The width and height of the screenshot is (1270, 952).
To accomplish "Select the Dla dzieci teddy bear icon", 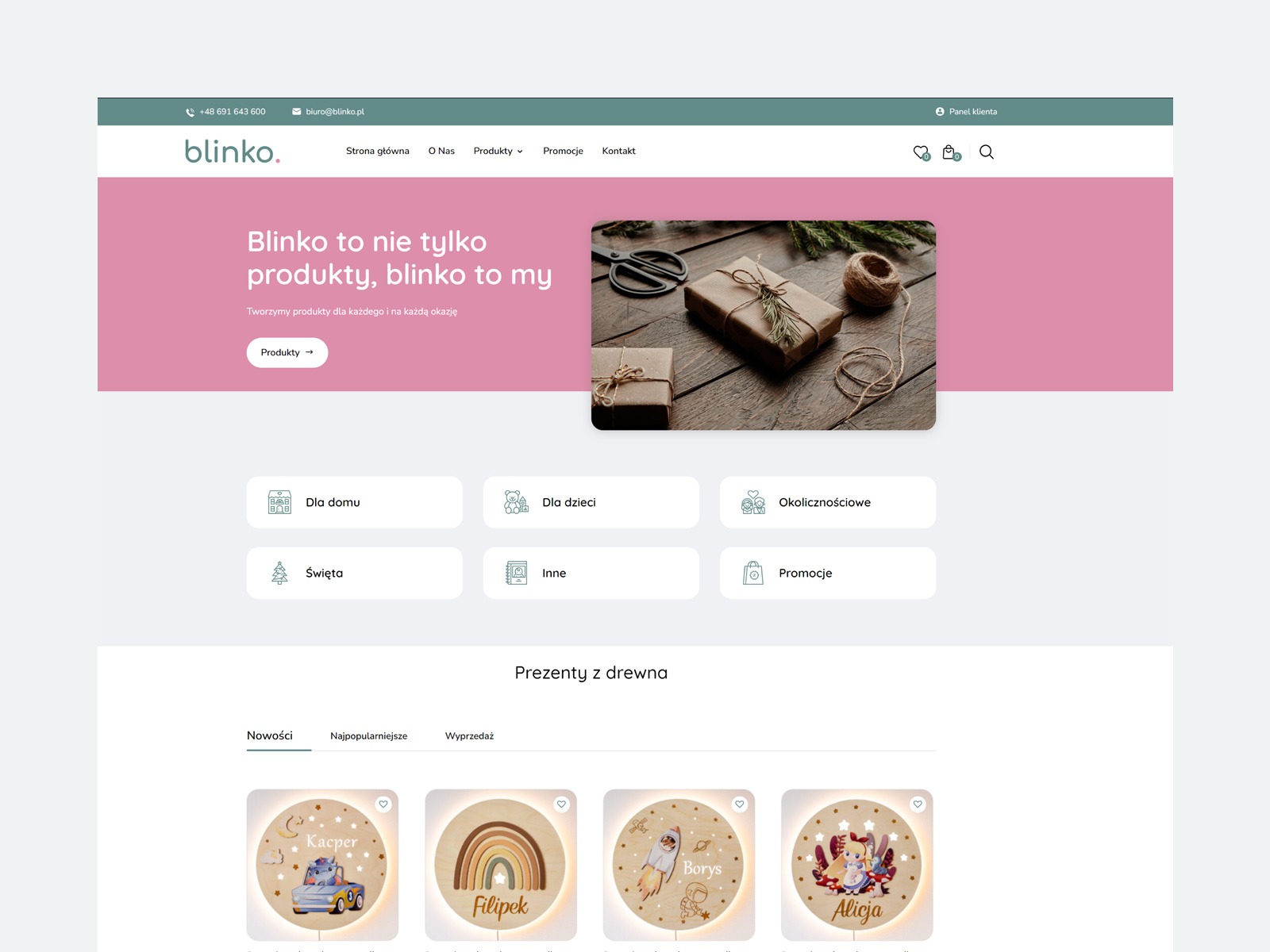I will pos(516,502).
